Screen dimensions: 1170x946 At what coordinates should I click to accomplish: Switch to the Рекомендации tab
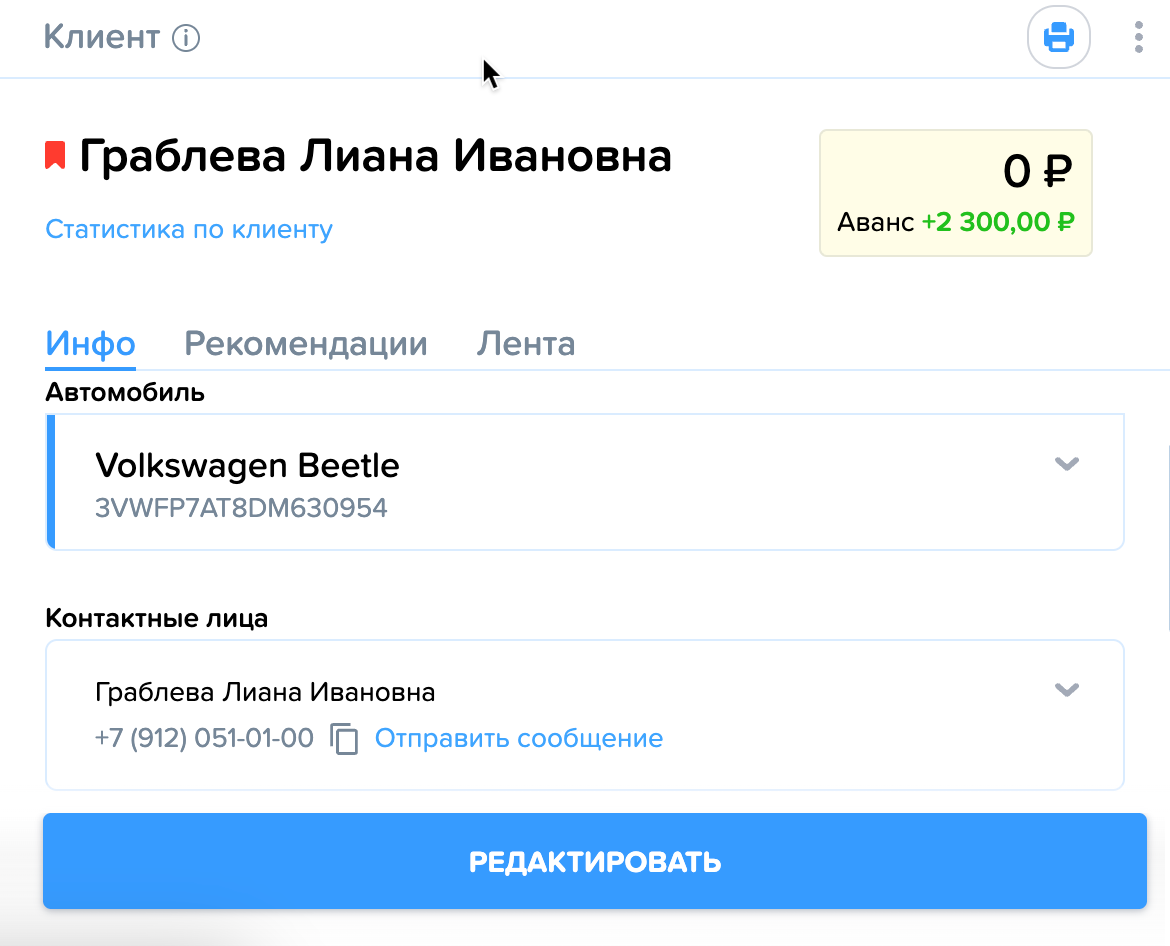pos(306,344)
